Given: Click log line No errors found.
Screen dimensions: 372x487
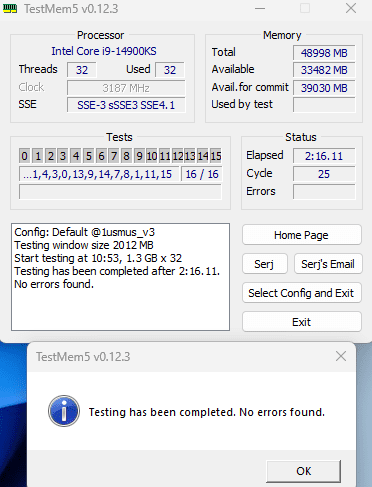Looking at the screenshot, I should click(54, 284).
